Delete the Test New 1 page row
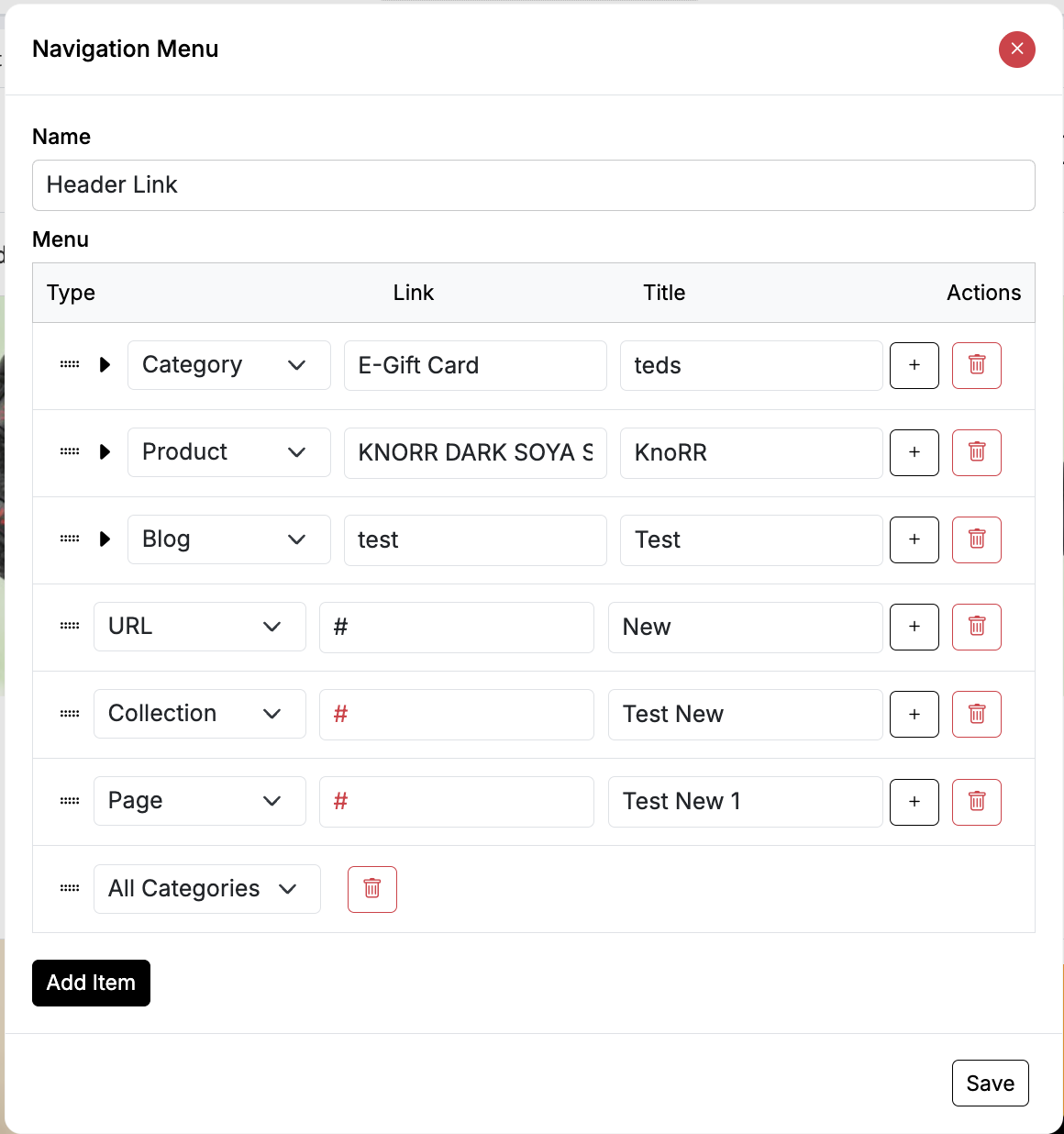Image resolution: width=1064 pixels, height=1134 pixels. point(976,801)
